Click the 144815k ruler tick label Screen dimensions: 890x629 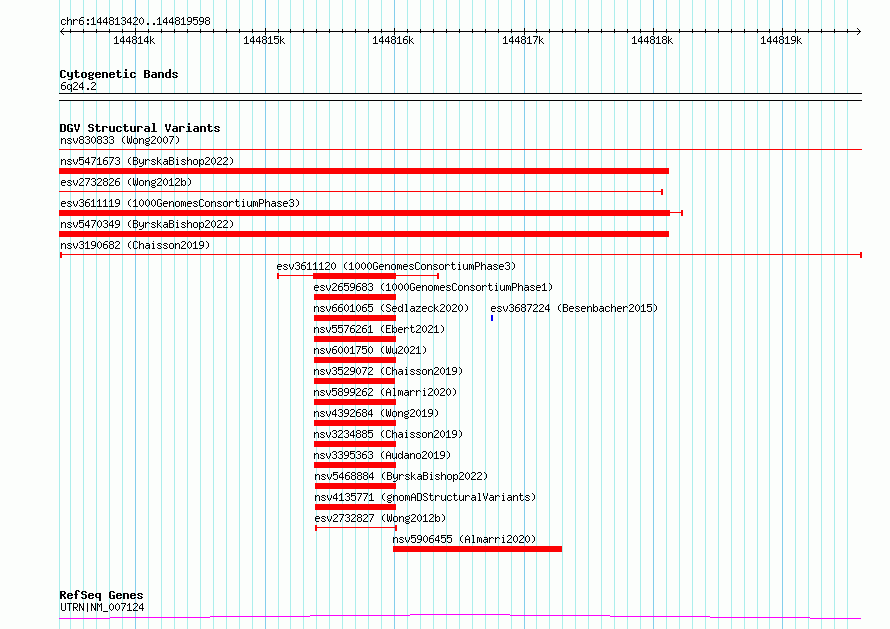pos(264,40)
